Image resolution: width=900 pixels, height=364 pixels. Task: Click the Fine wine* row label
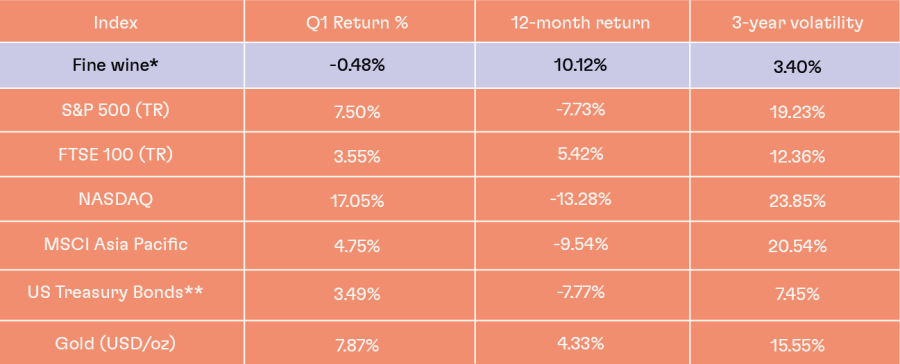tap(115, 65)
